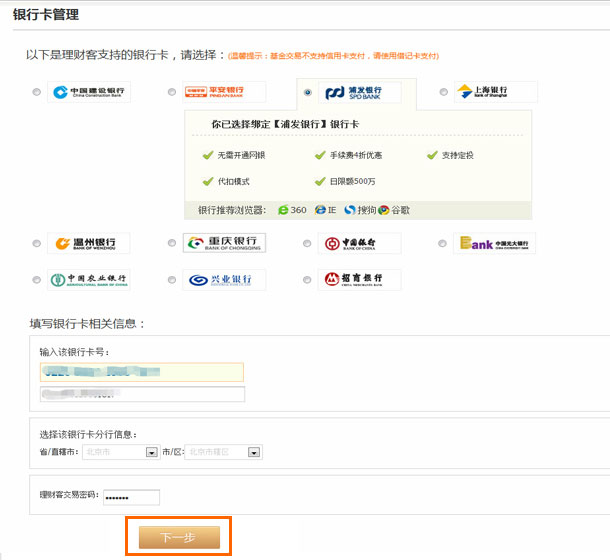Click the China Merchants Bank logo
This screenshot has height=560, width=610.
click(359, 279)
